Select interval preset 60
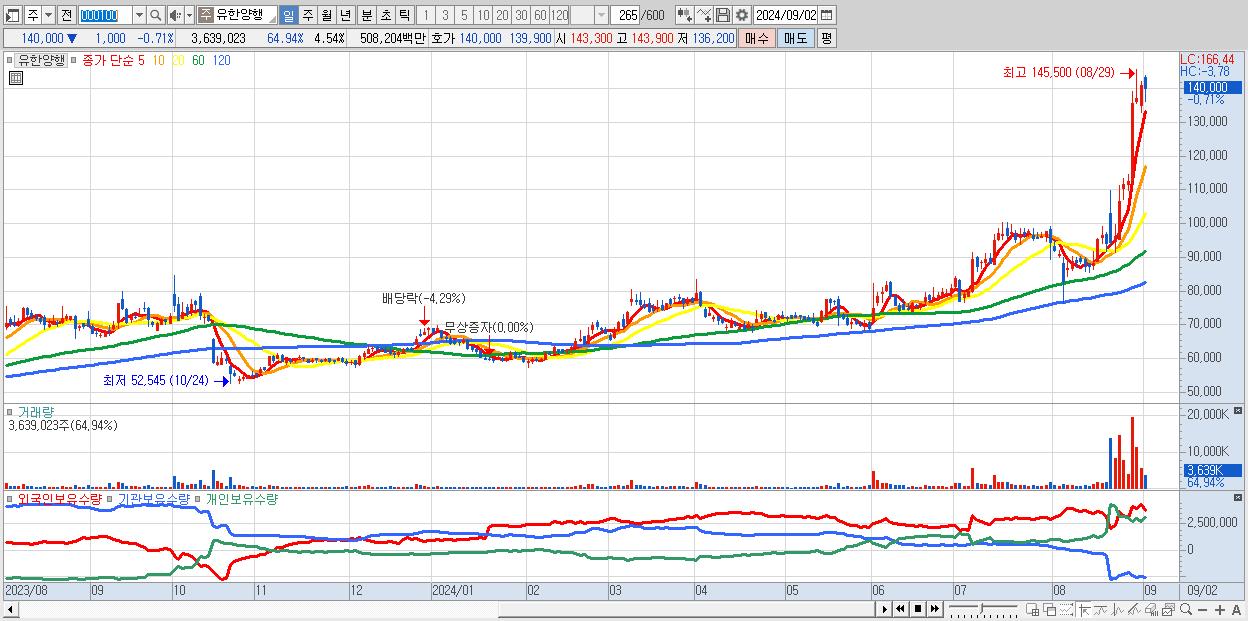This screenshot has height=621, width=1248. [x=540, y=15]
